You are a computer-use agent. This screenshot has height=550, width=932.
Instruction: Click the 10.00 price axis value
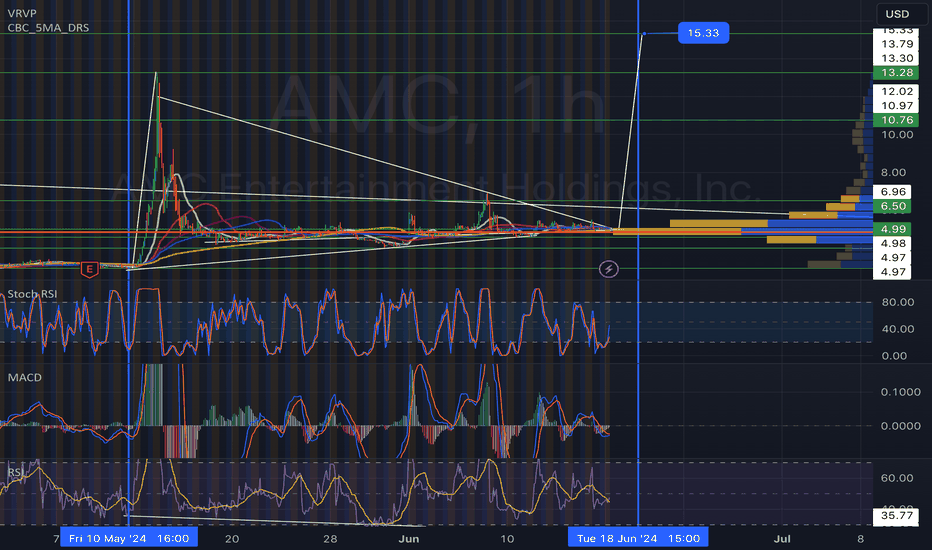pyautogui.click(x=898, y=134)
